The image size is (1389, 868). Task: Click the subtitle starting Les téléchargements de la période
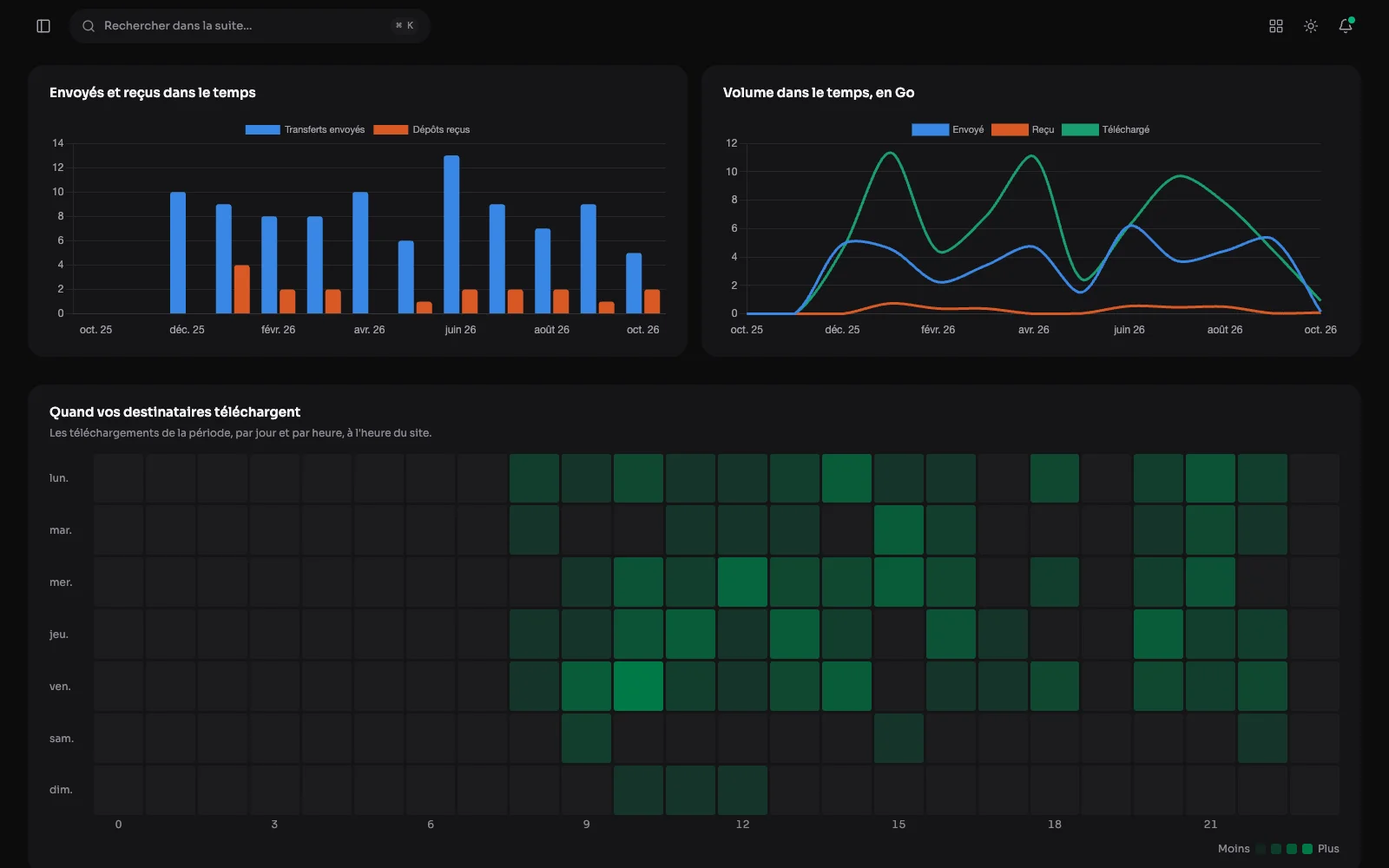(240, 433)
